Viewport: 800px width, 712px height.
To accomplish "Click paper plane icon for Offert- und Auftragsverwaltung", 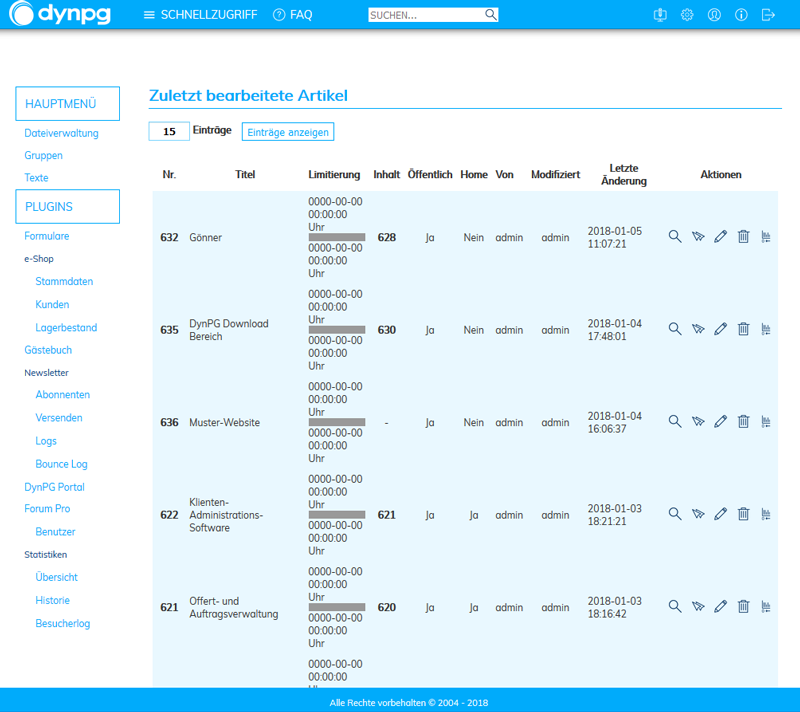I will tap(698, 607).
